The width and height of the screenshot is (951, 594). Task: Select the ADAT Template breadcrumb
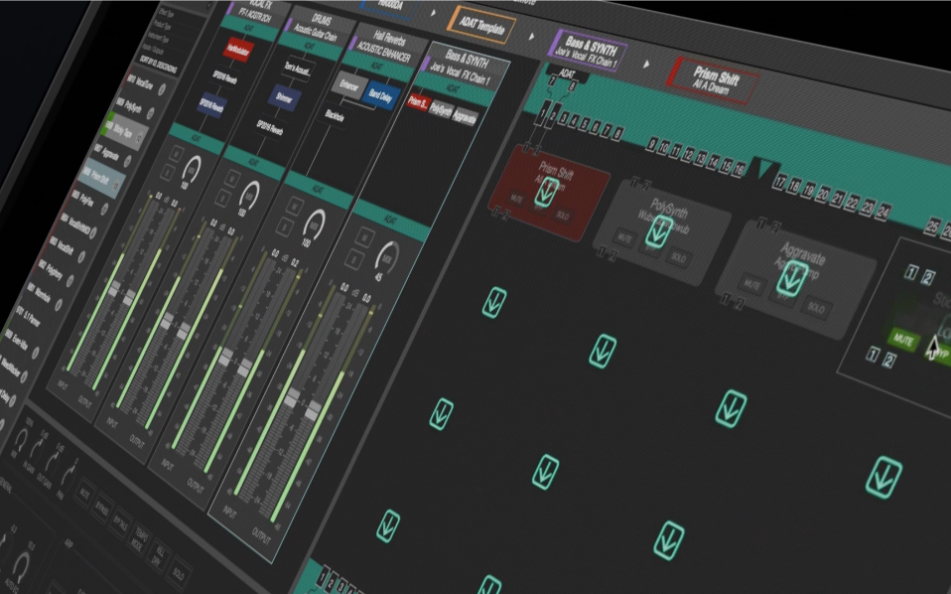[x=482, y=25]
